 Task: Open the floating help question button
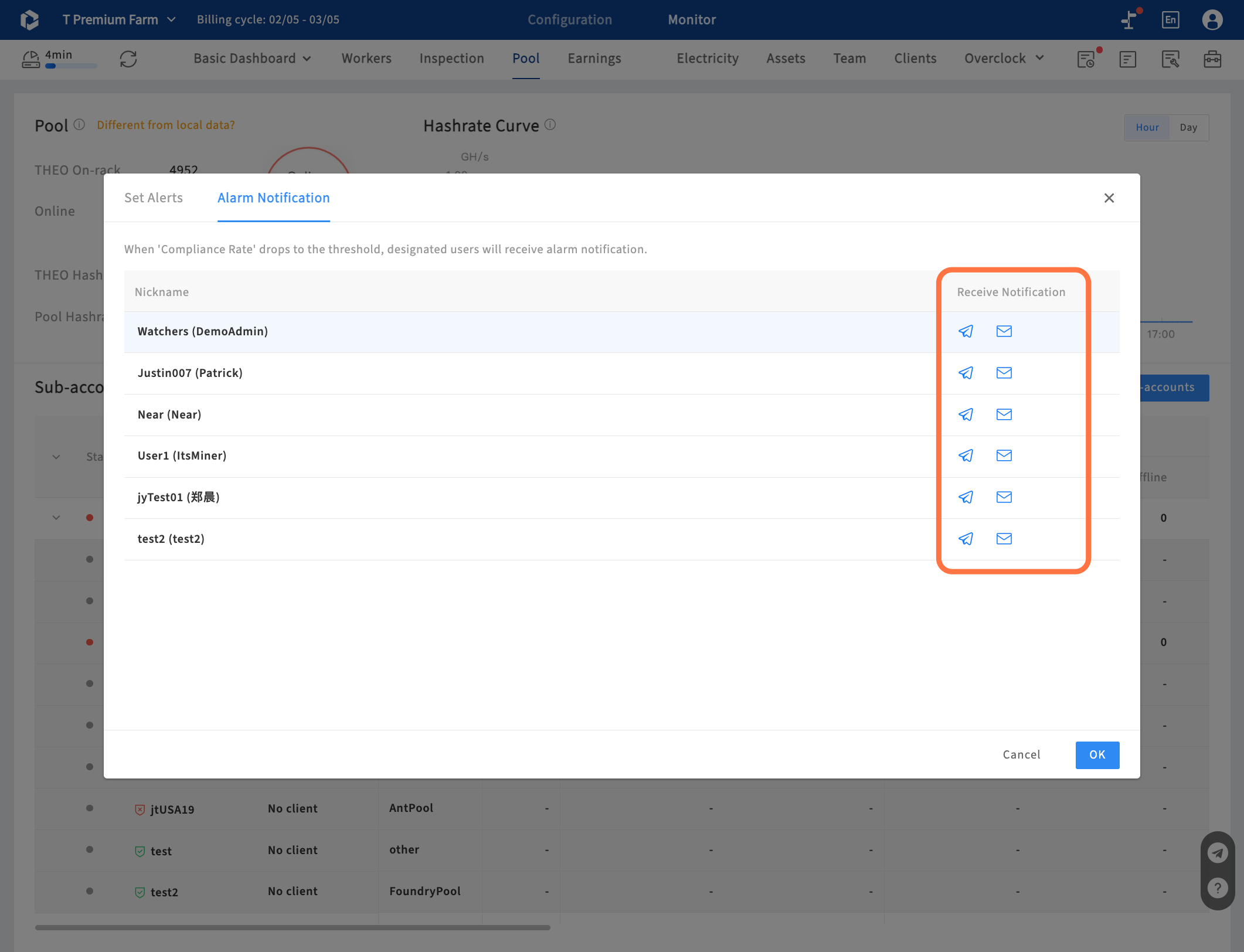(1218, 888)
